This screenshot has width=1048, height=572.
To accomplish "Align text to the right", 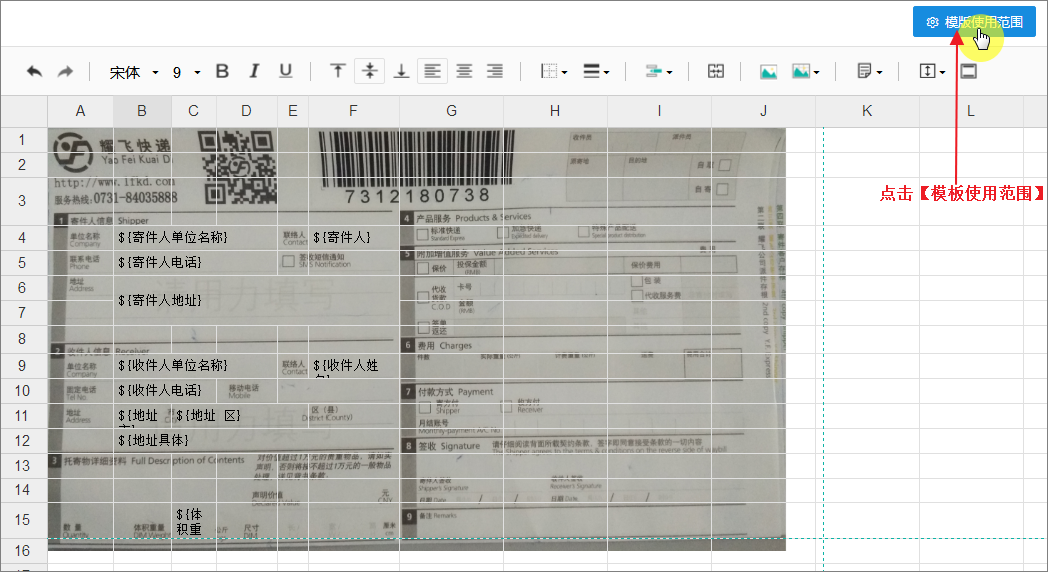I will 495,71.
